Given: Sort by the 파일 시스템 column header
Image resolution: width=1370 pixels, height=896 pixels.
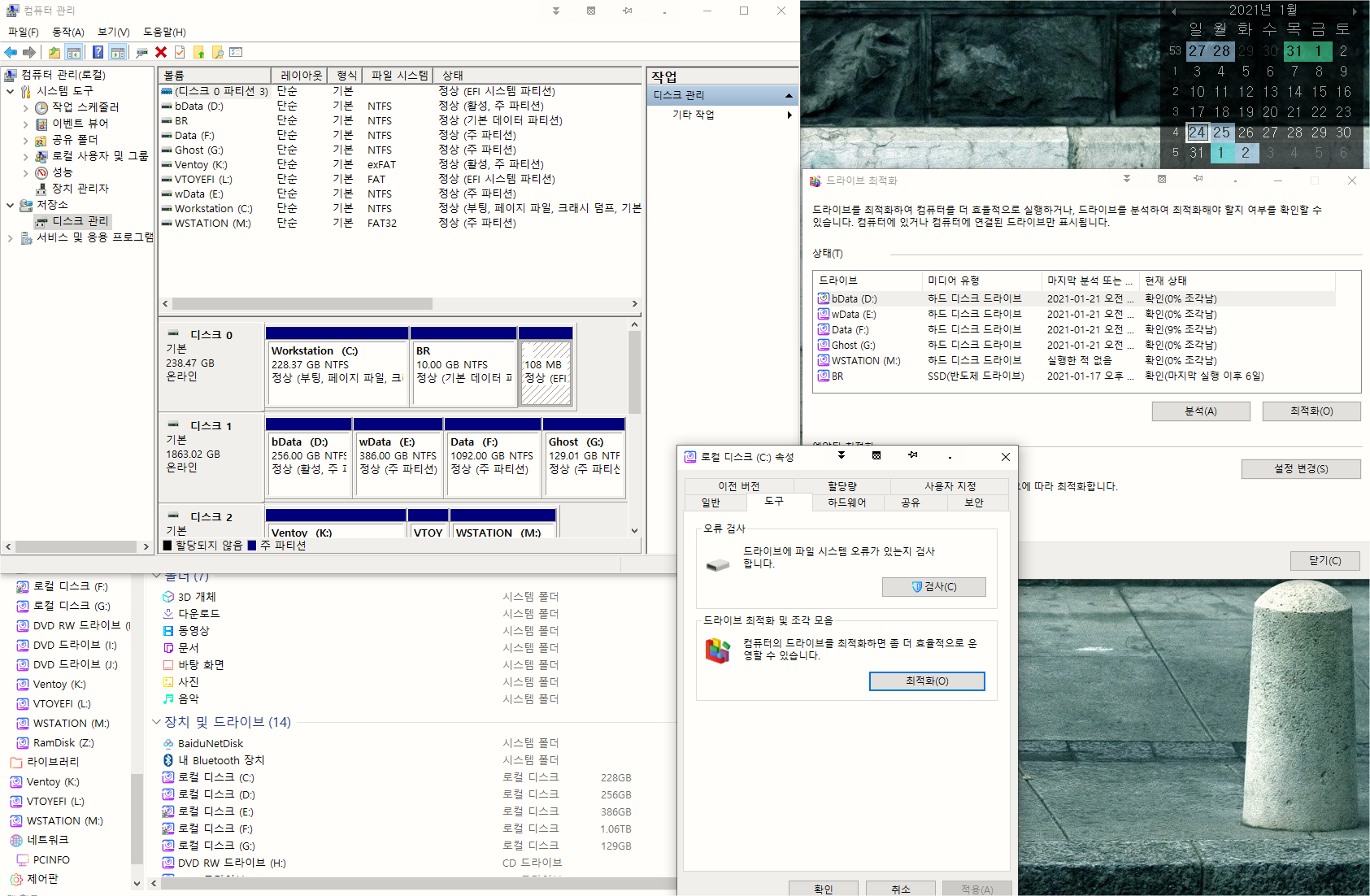Looking at the screenshot, I should tap(398, 75).
